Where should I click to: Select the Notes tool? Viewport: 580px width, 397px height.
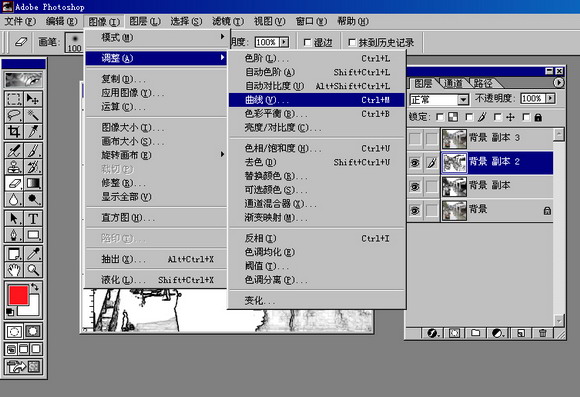pos(14,253)
